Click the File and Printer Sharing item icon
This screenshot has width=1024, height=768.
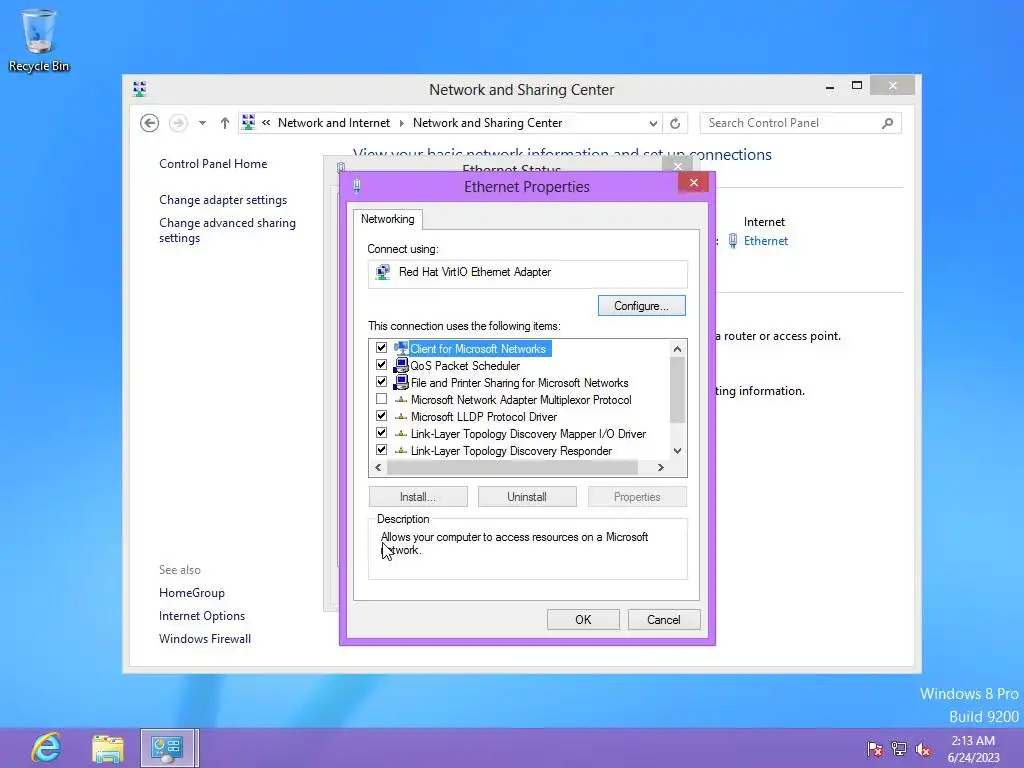tap(401, 382)
